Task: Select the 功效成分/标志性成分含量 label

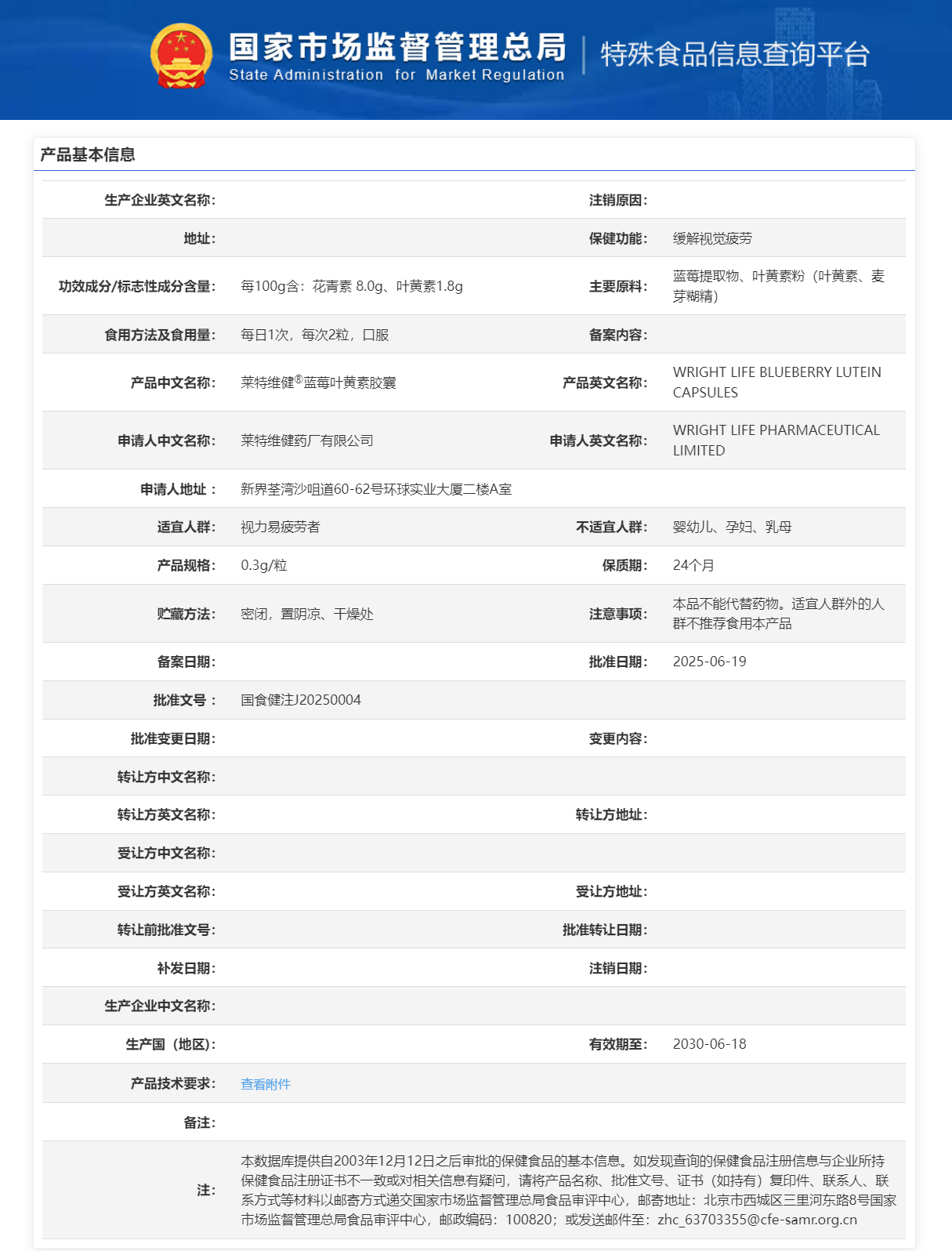Action: [x=137, y=286]
